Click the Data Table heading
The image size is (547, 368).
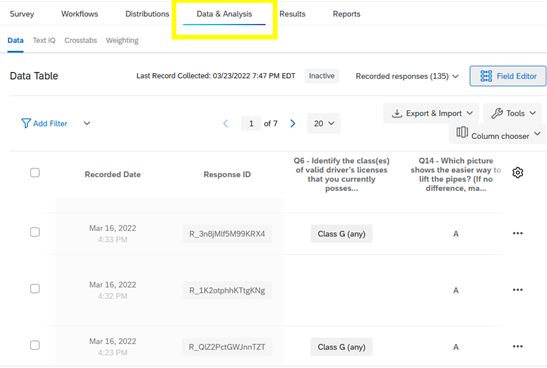point(34,76)
